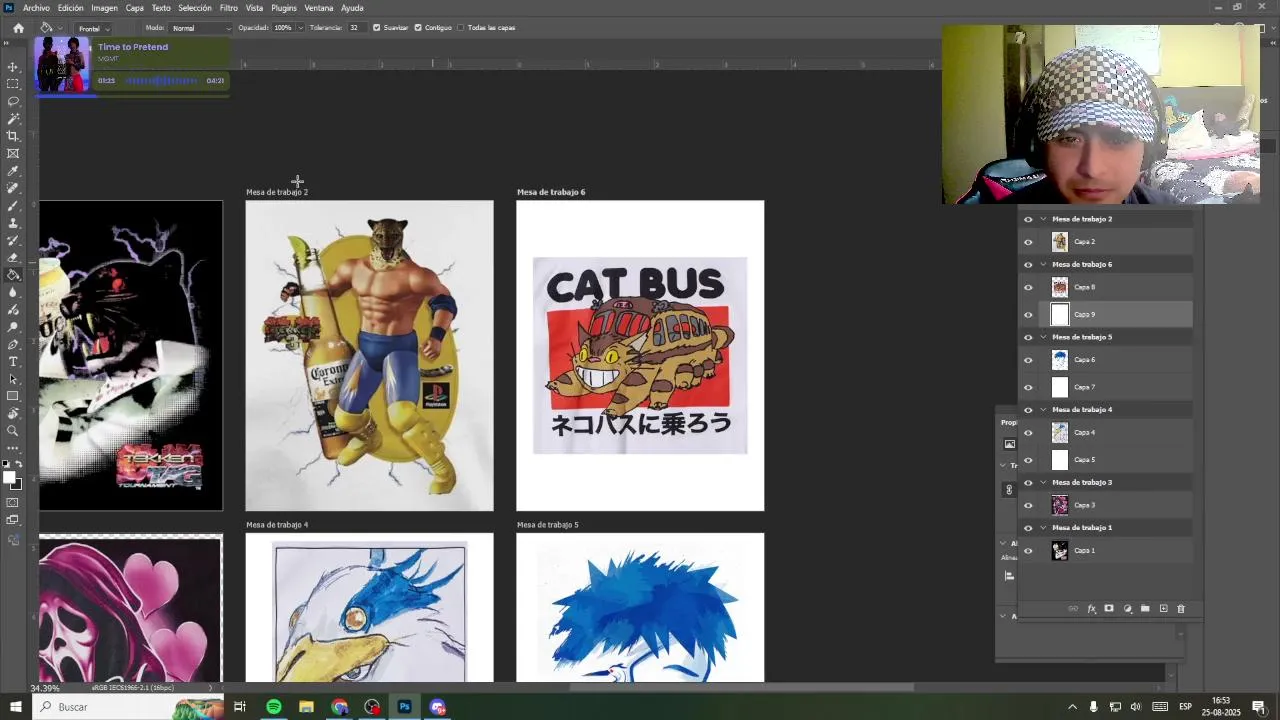Open the Ventana menu

pyautogui.click(x=319, y=8)
